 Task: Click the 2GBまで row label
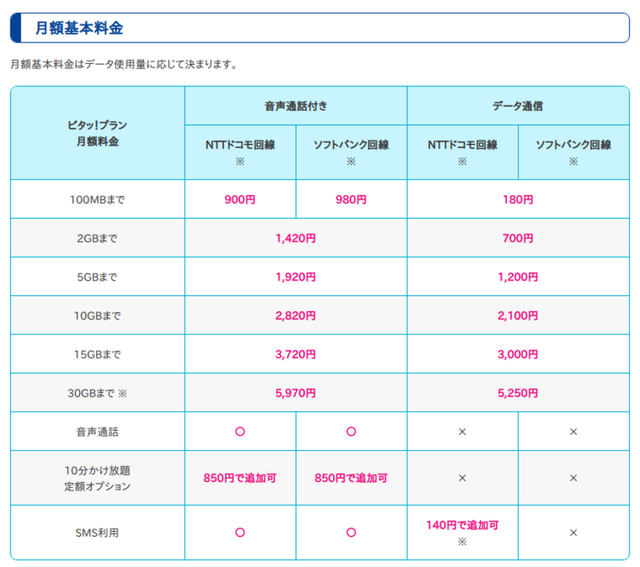(97, 238)
